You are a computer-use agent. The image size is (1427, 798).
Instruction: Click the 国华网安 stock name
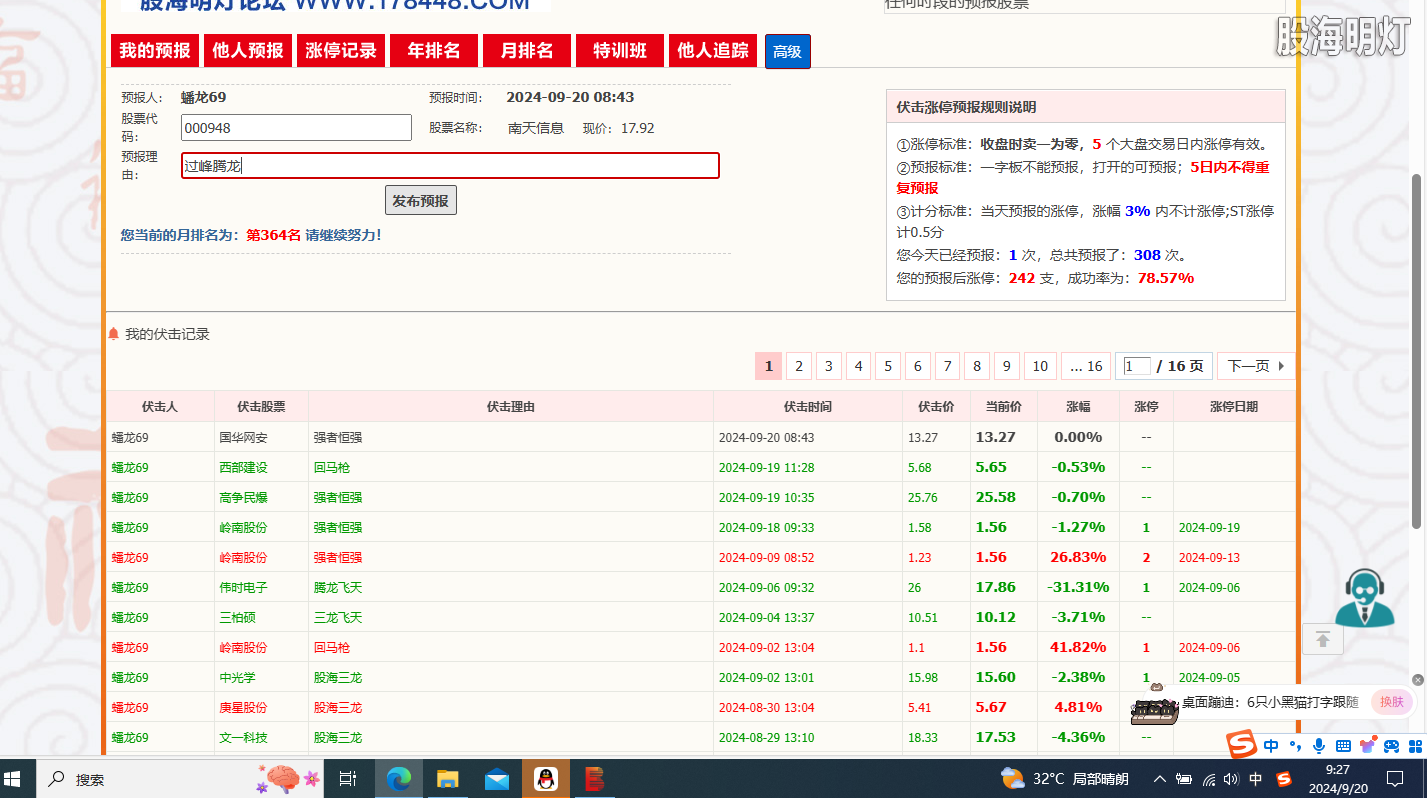(244, 438)
